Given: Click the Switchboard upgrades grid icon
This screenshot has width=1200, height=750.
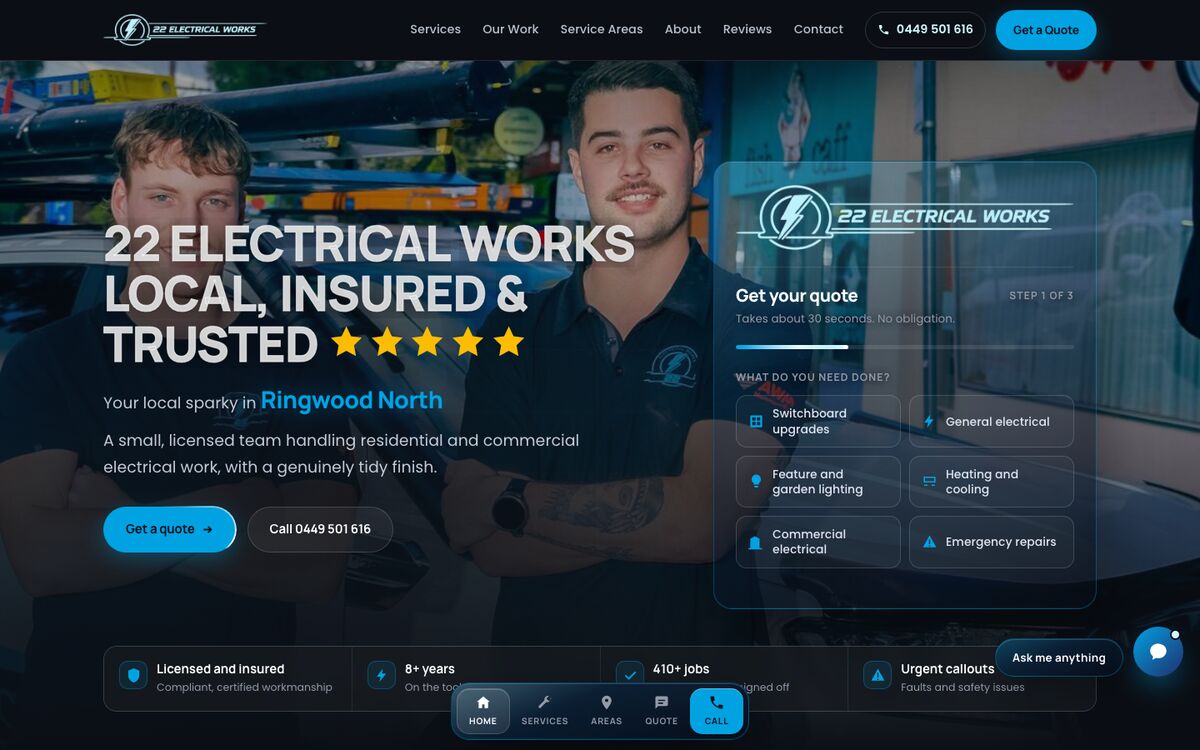Looking at the screenshot, I should 756,421.
